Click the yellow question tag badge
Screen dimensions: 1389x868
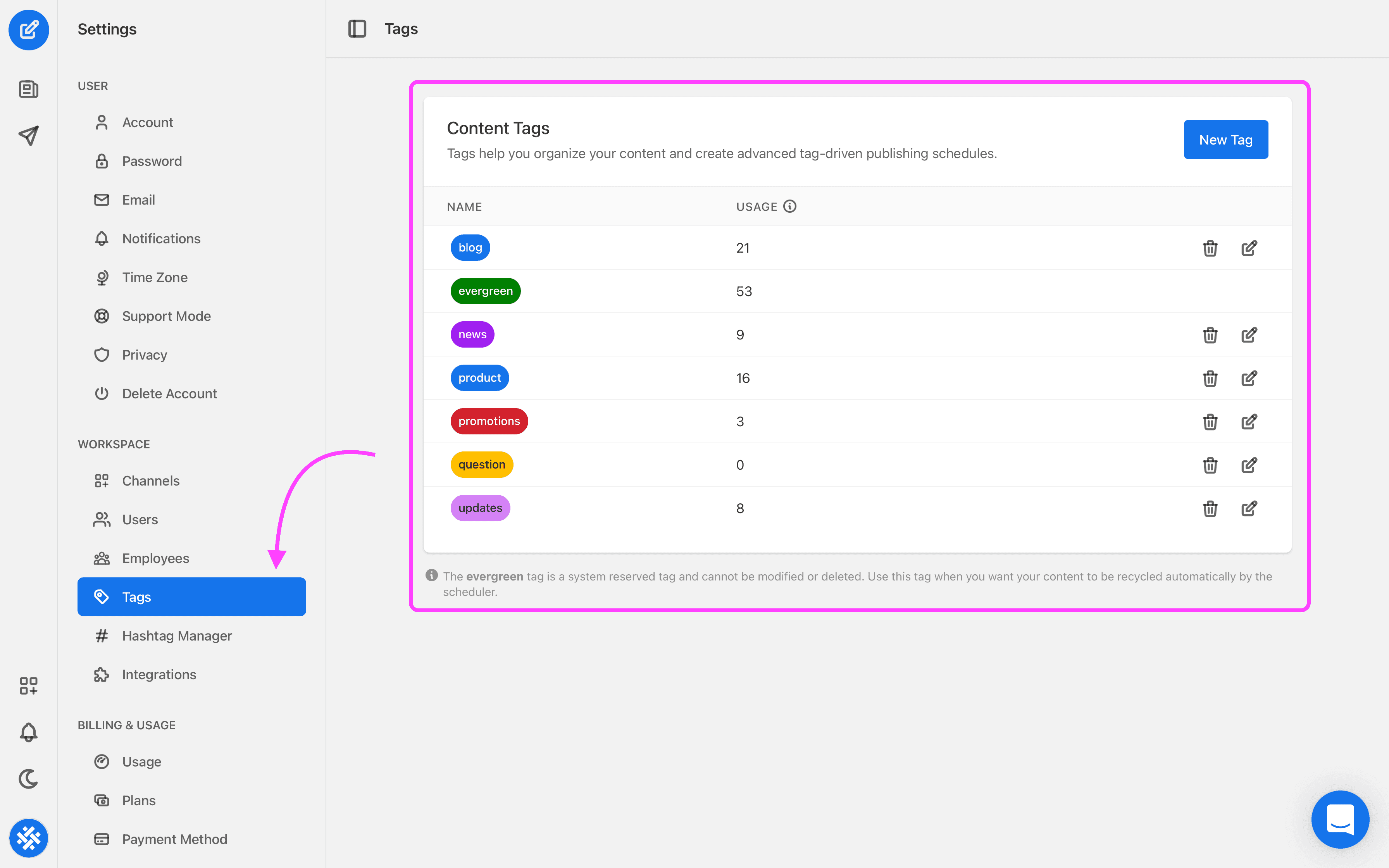[x=482, y=465]
